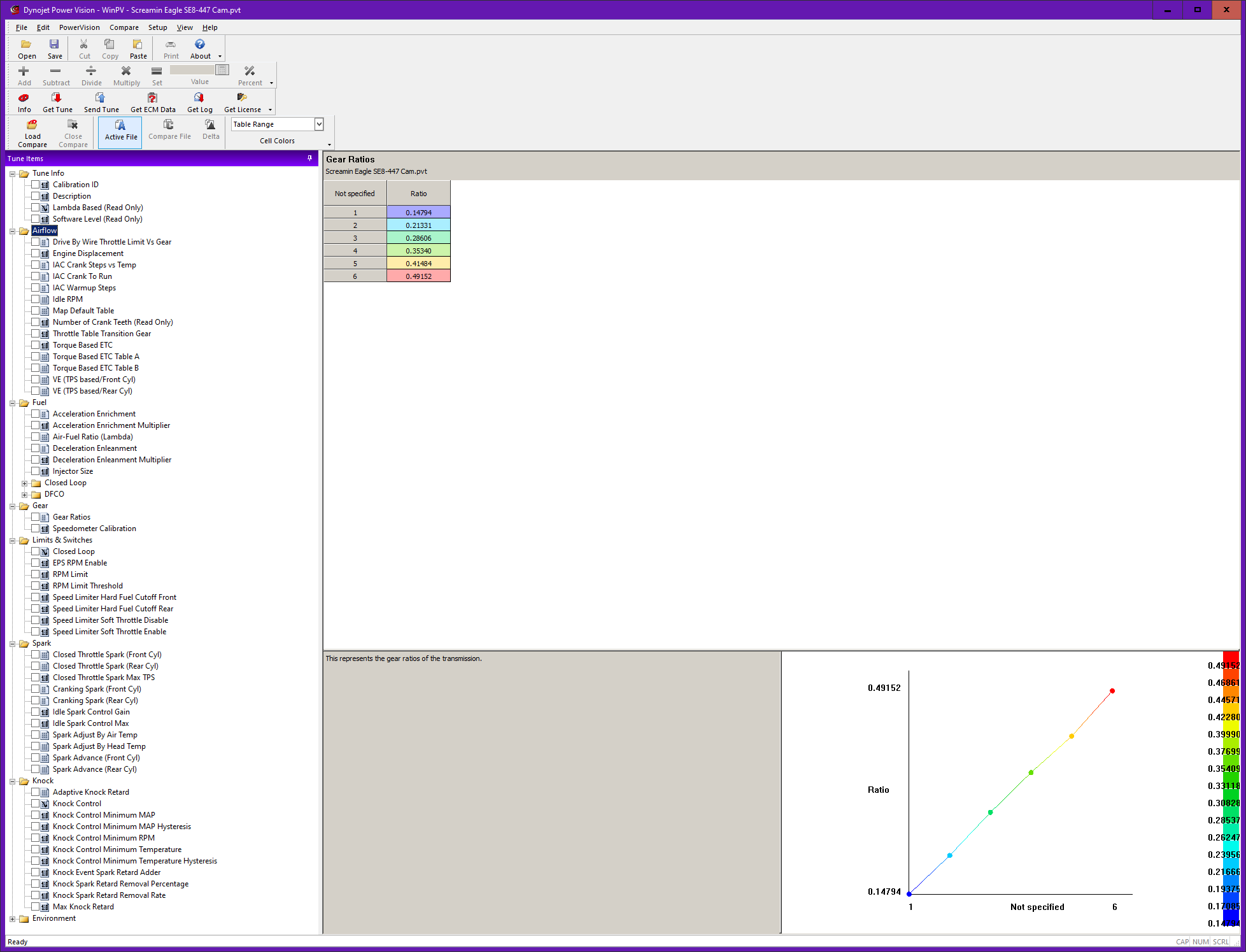Click the Get Log icon
The image size is (1246, 952).
199,98
